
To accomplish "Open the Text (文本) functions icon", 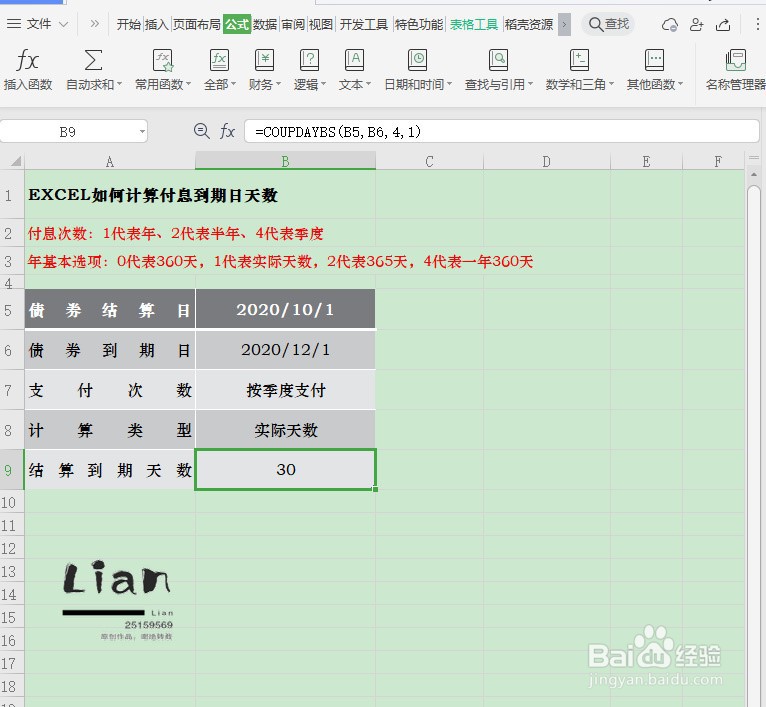I will tap(354, 61).
